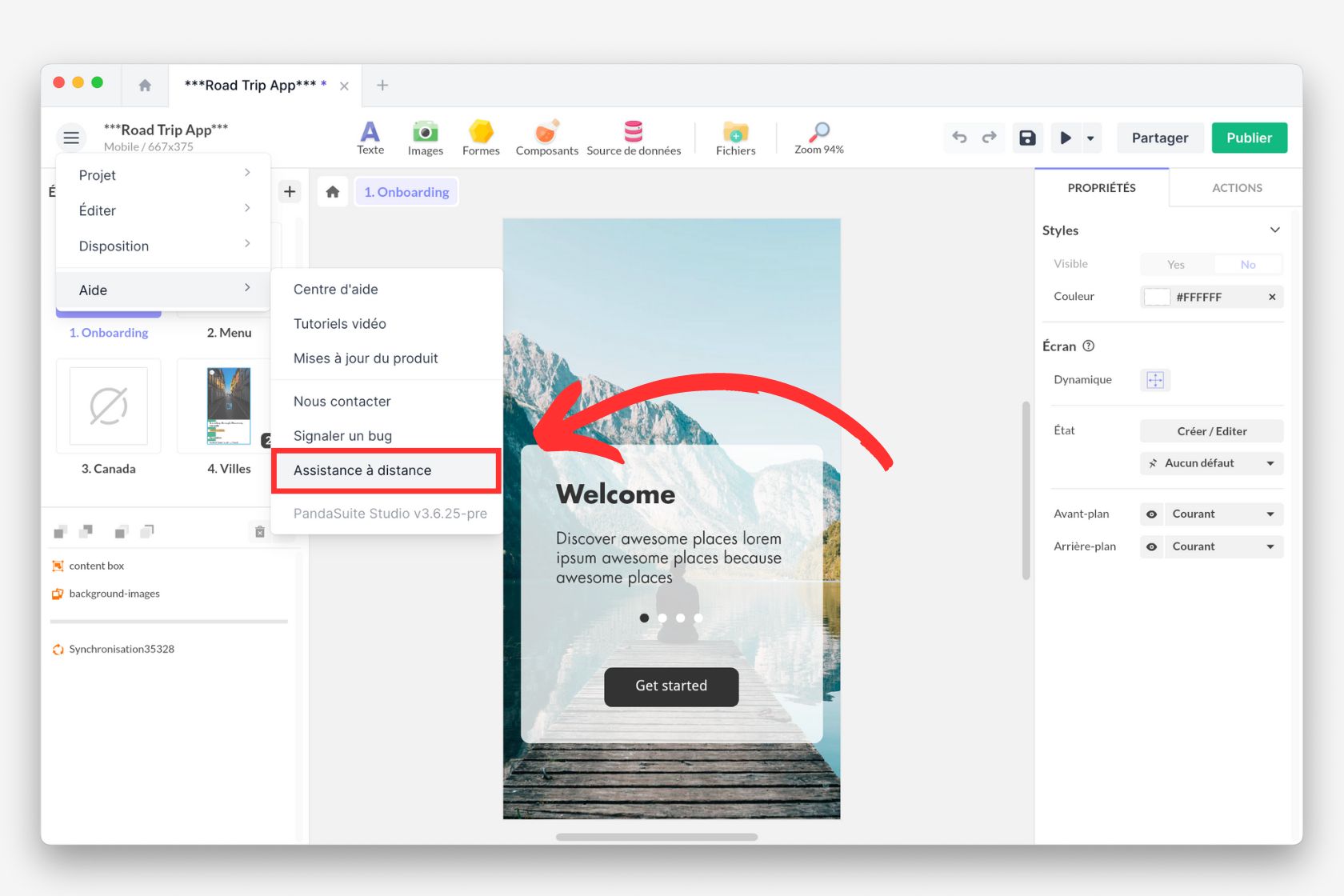Switch to the ACTIONS tab
This screenshot has height=896, width=1344.
[x=1236, y=188]
